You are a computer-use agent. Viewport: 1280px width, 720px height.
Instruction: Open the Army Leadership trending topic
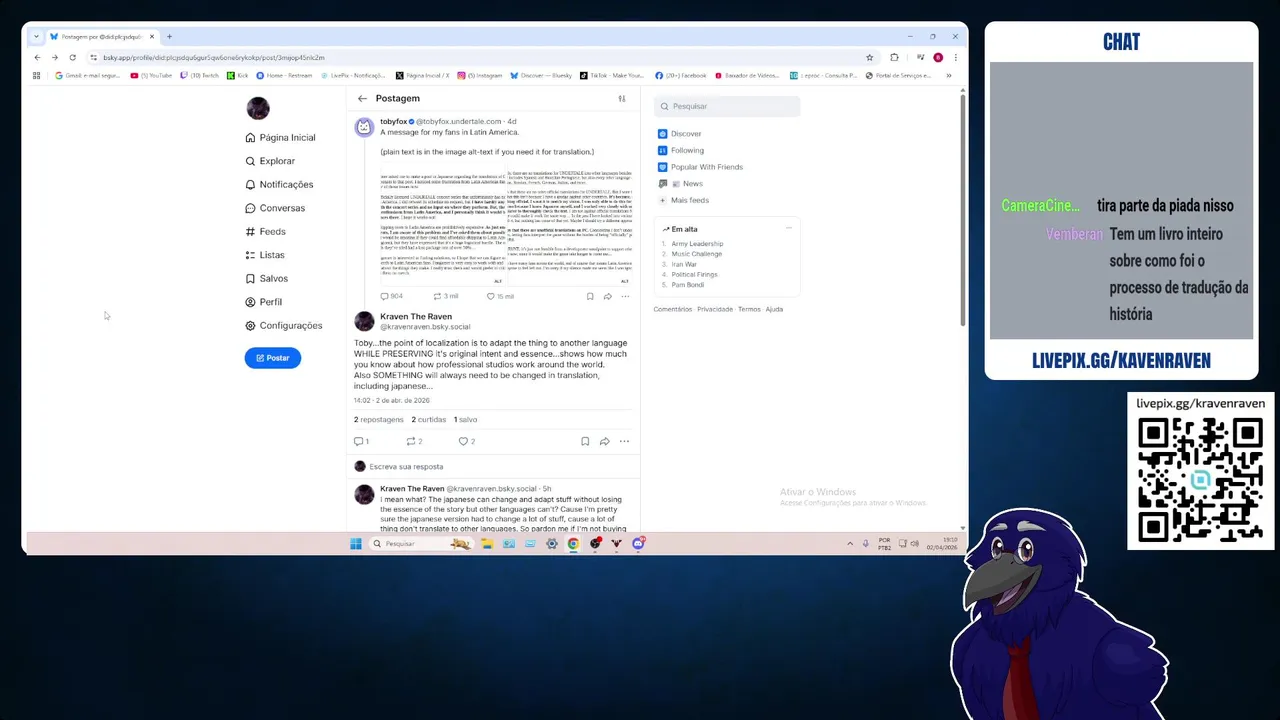pyautogui.click(x=697, y=244)
